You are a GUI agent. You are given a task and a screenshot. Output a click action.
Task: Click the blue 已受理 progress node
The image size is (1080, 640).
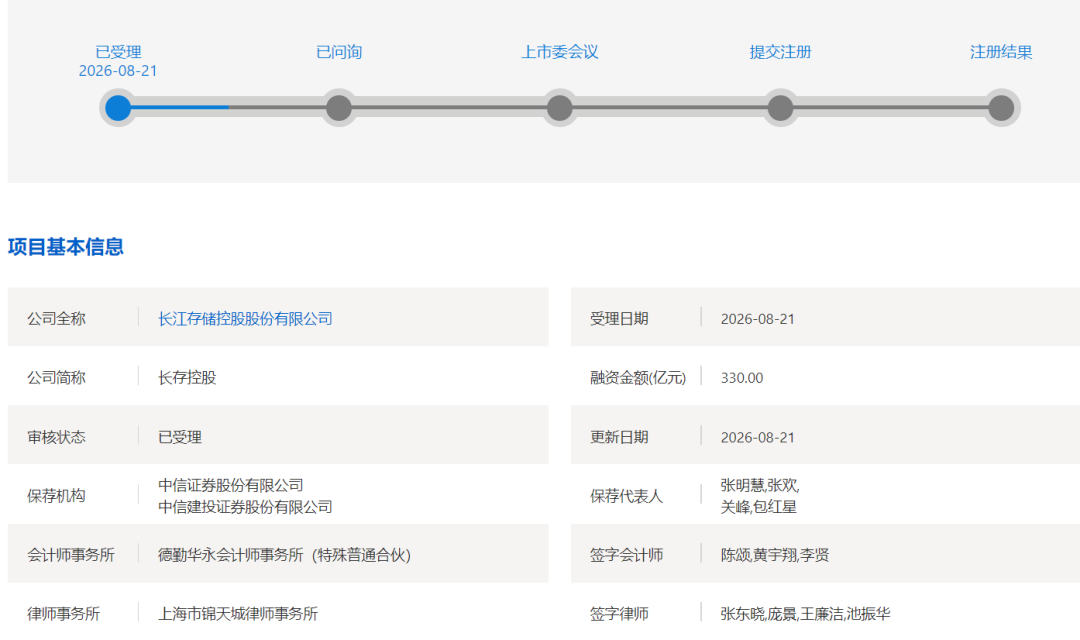pos(118,108)
